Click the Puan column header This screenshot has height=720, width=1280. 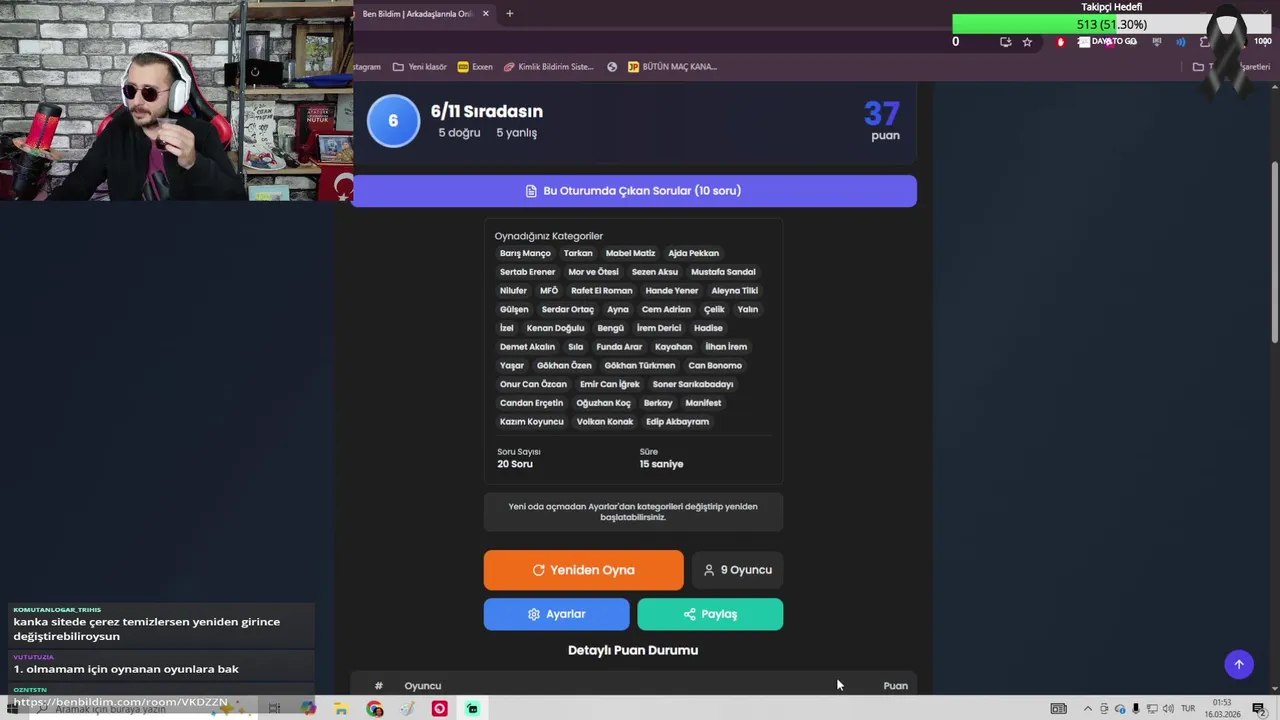(895, 686)
